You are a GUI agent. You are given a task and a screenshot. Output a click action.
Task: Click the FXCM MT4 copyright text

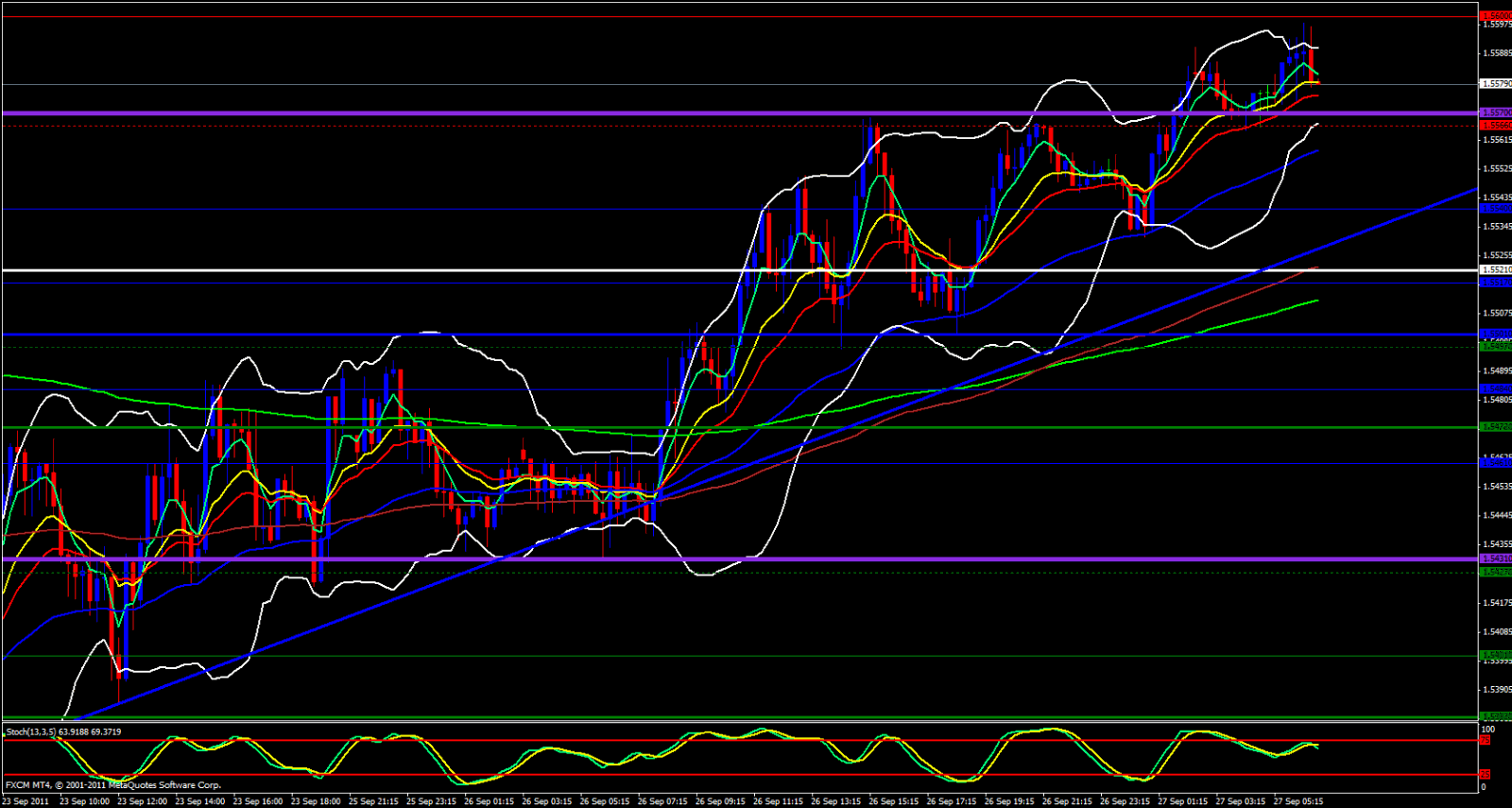coord(113,785)
